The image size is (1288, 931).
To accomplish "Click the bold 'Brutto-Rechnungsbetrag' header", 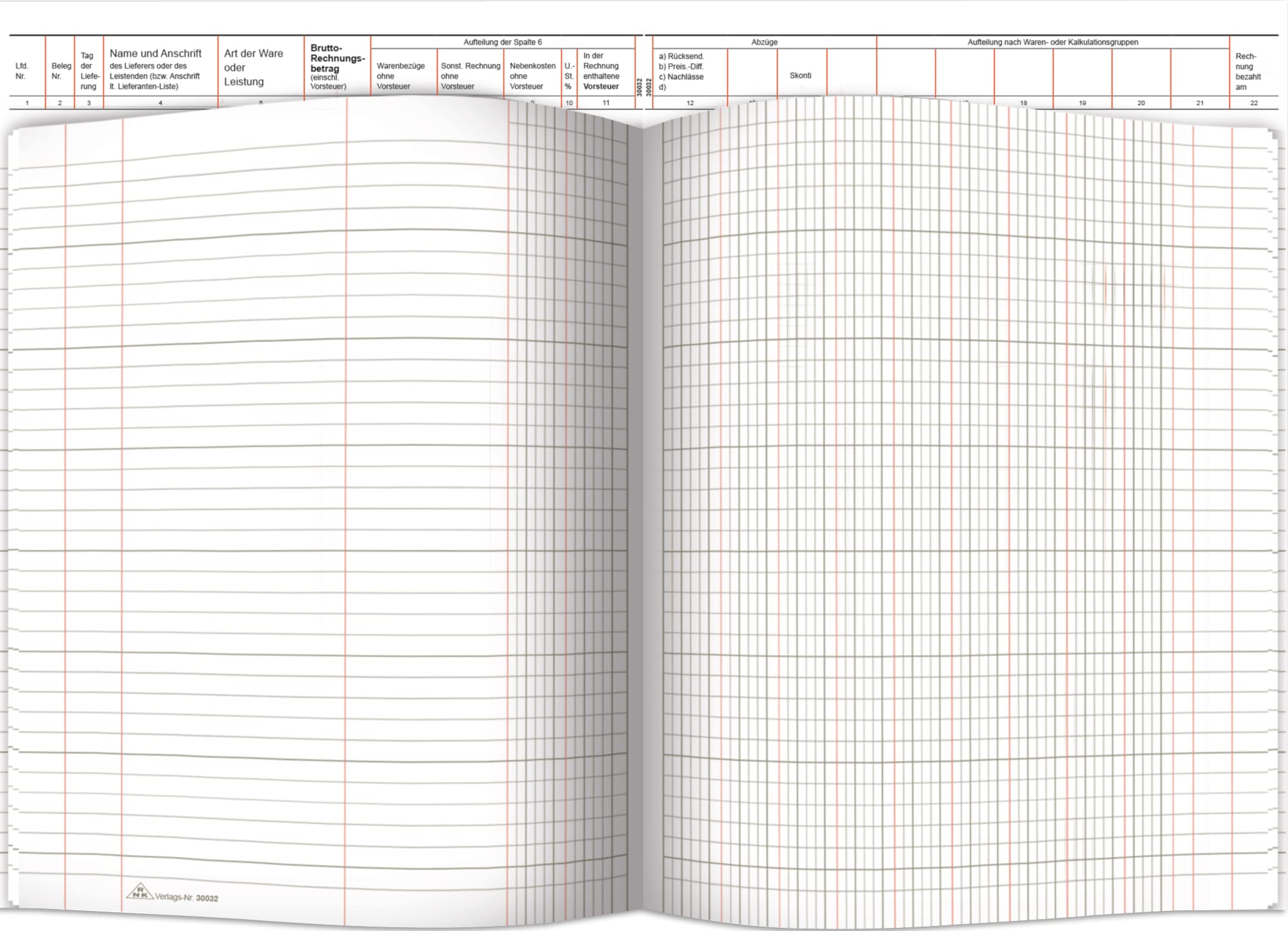I will point(338,58).
